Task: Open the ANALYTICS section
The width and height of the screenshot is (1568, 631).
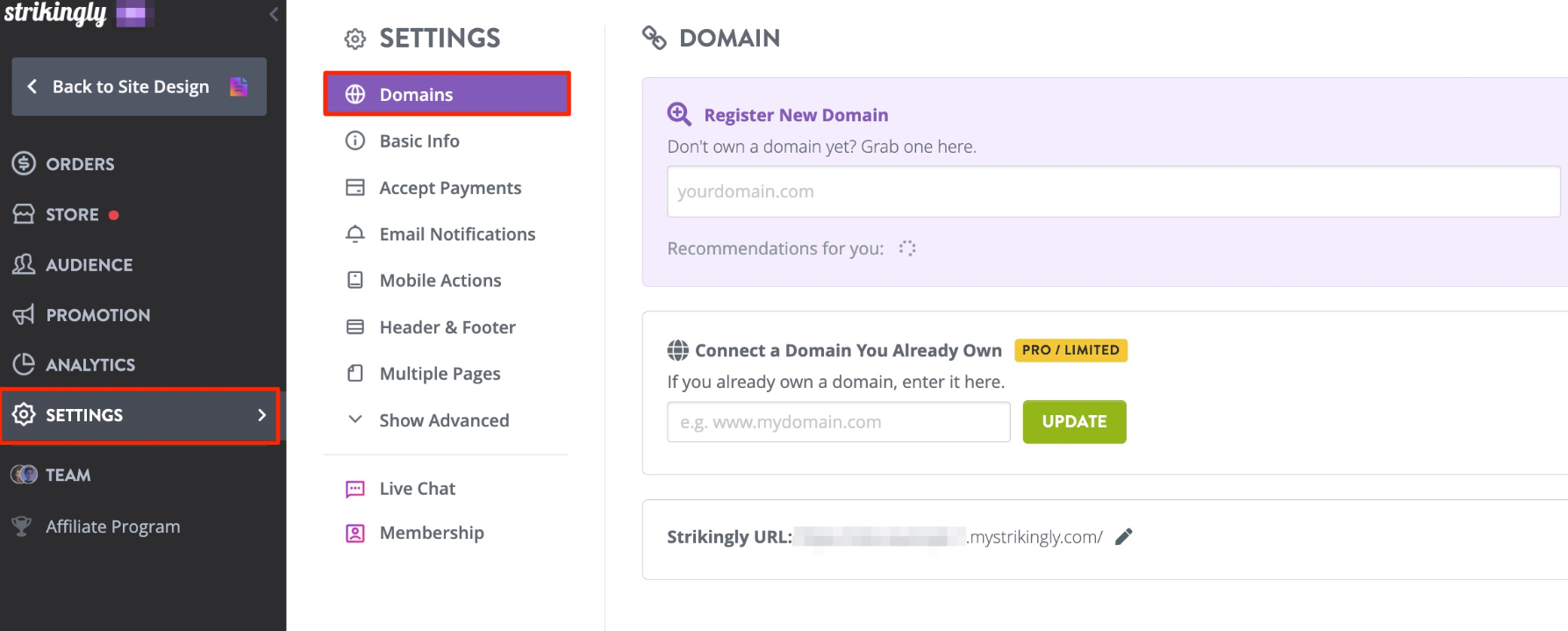Action: 90,365
